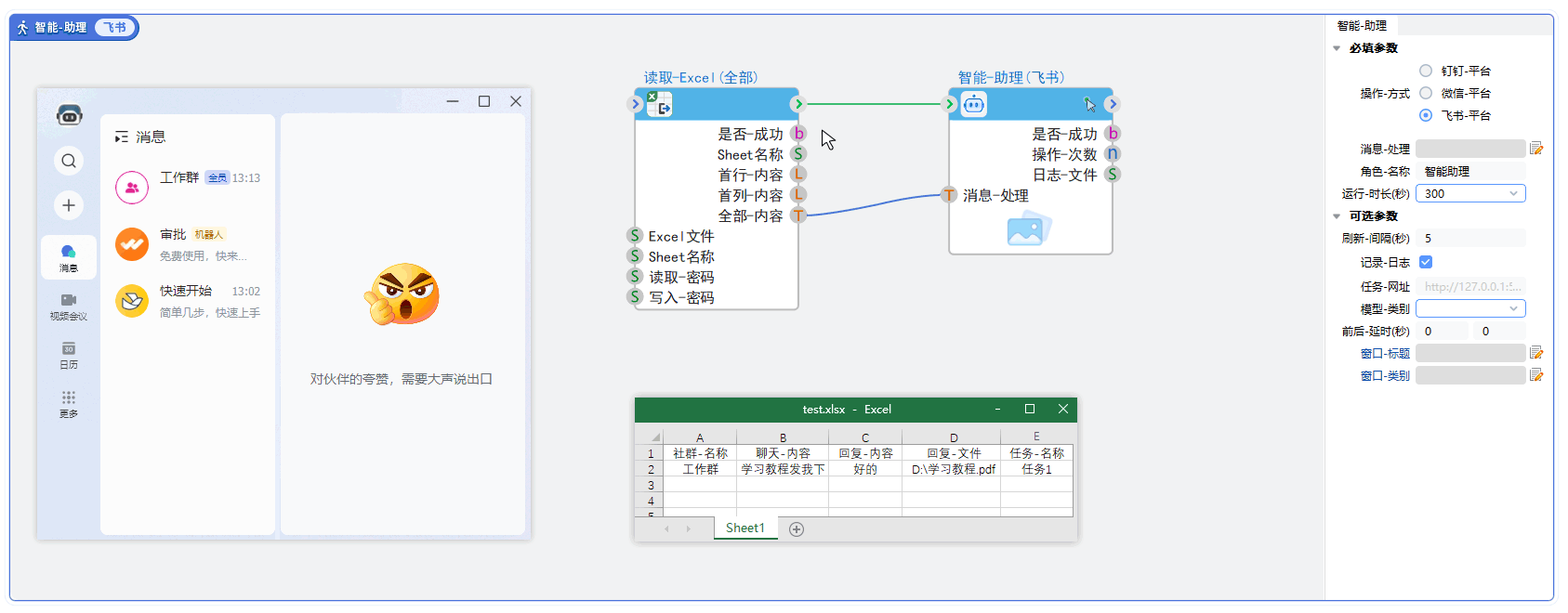This screenshot has width=1568, height=613.
Task: Click the Excel icon on 读取-Excel node
Action: (x=659, y=104)
